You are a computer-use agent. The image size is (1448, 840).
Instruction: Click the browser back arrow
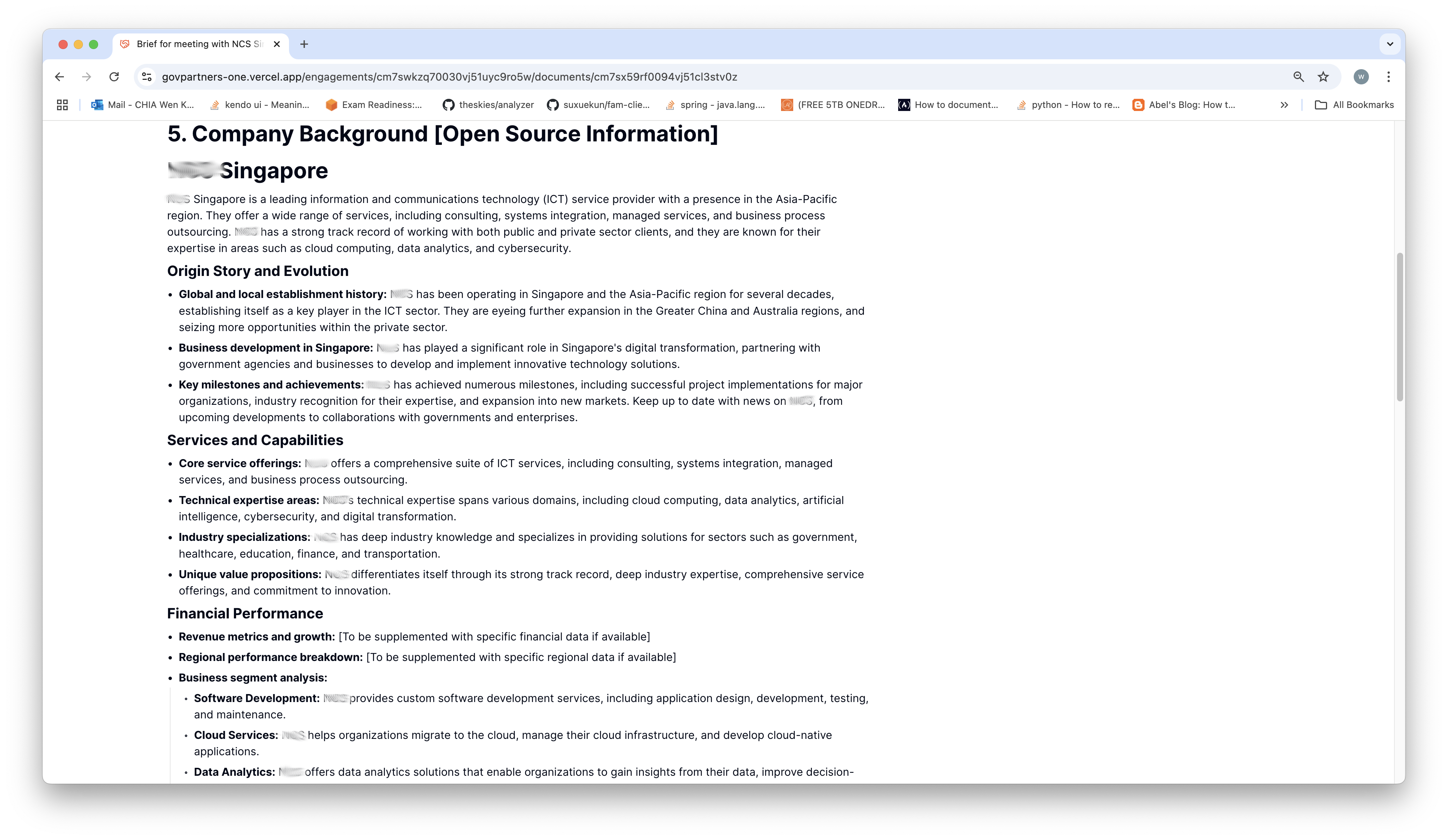[x=59, y=76]
